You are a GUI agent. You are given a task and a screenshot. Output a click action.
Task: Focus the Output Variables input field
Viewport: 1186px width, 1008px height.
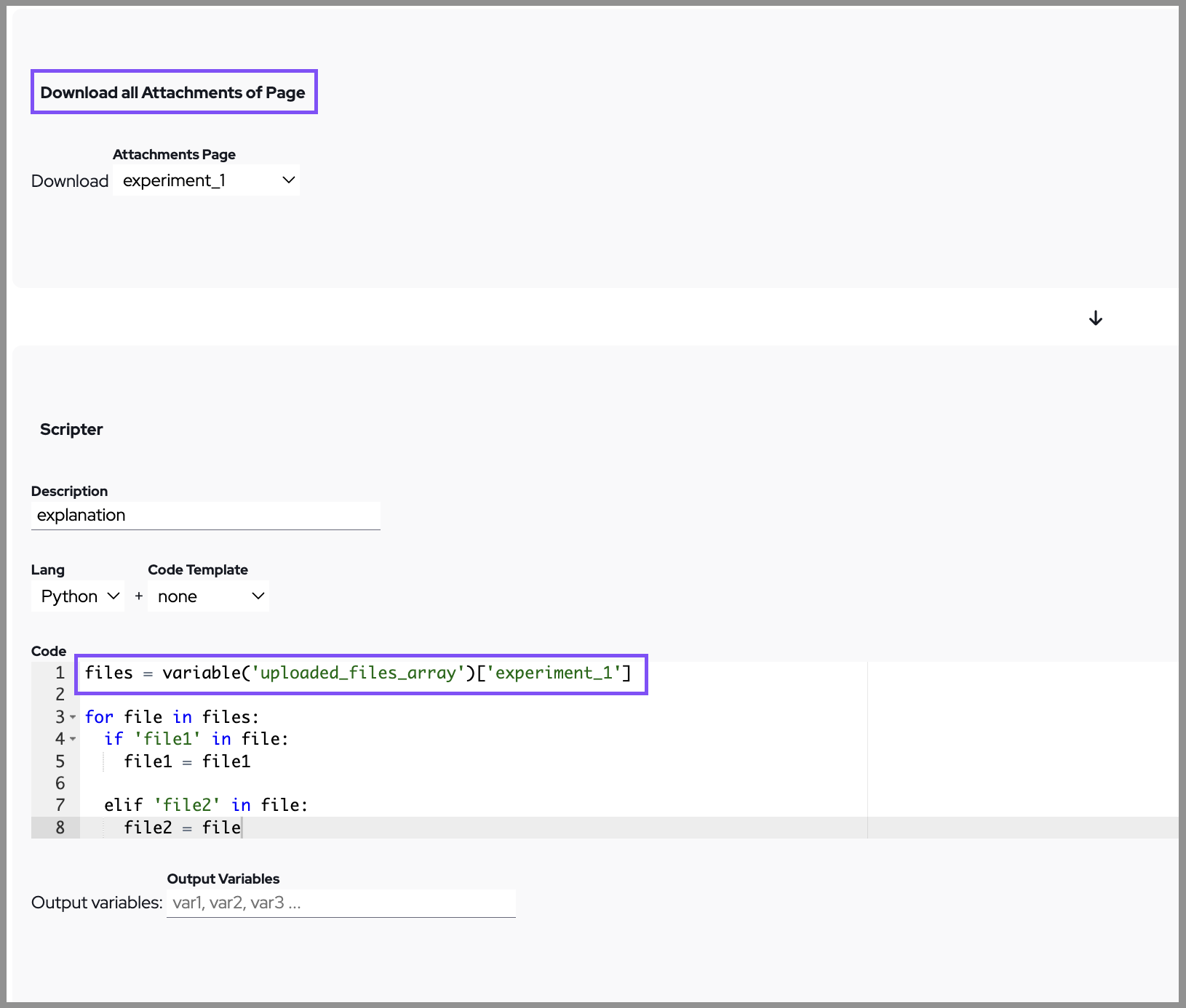point(341,903)
